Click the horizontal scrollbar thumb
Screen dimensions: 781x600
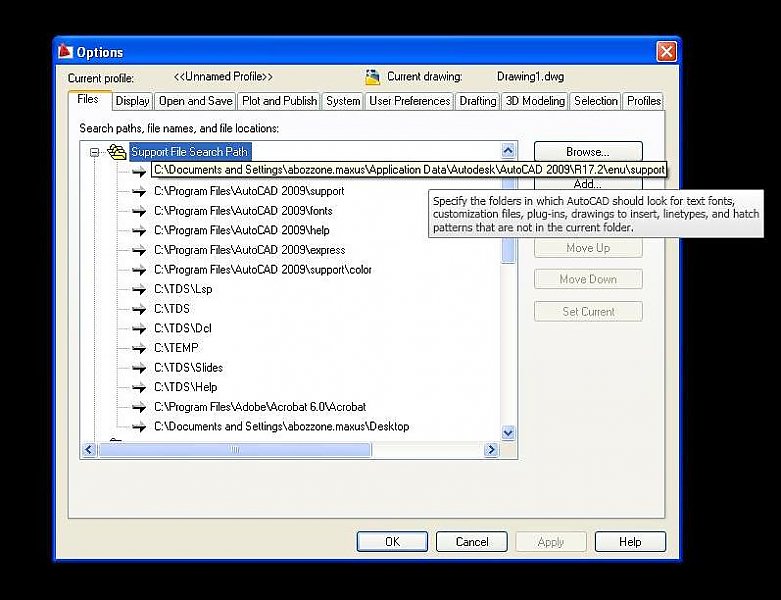pyautogui.click(x=235, y=450)
